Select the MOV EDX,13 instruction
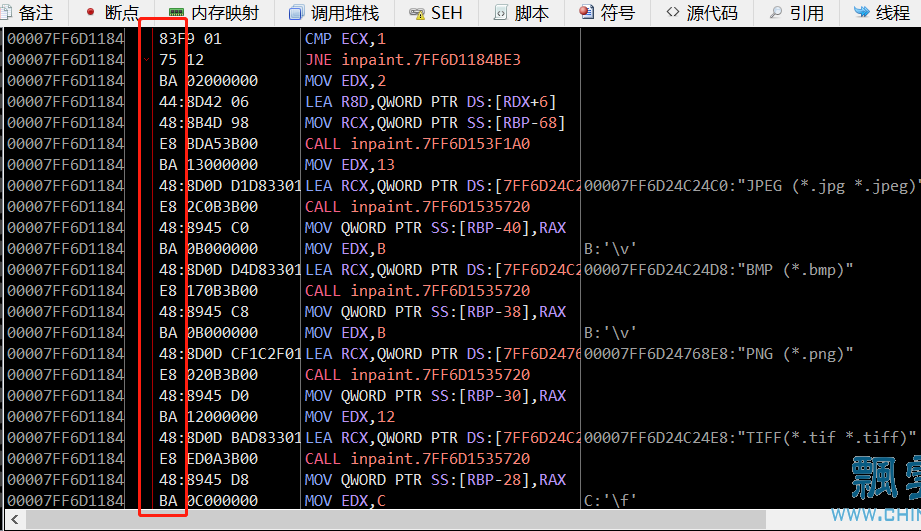The height and width of the screenshot is (531, 921). (349, 165)
